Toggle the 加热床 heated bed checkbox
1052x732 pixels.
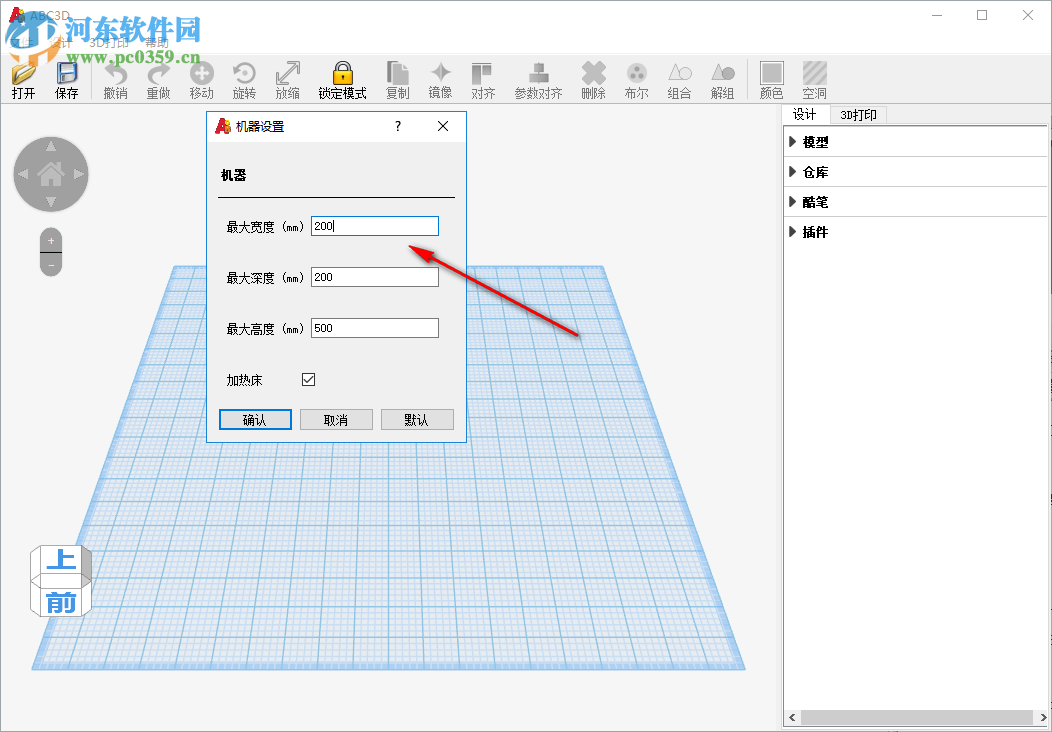tap(309, 380)
